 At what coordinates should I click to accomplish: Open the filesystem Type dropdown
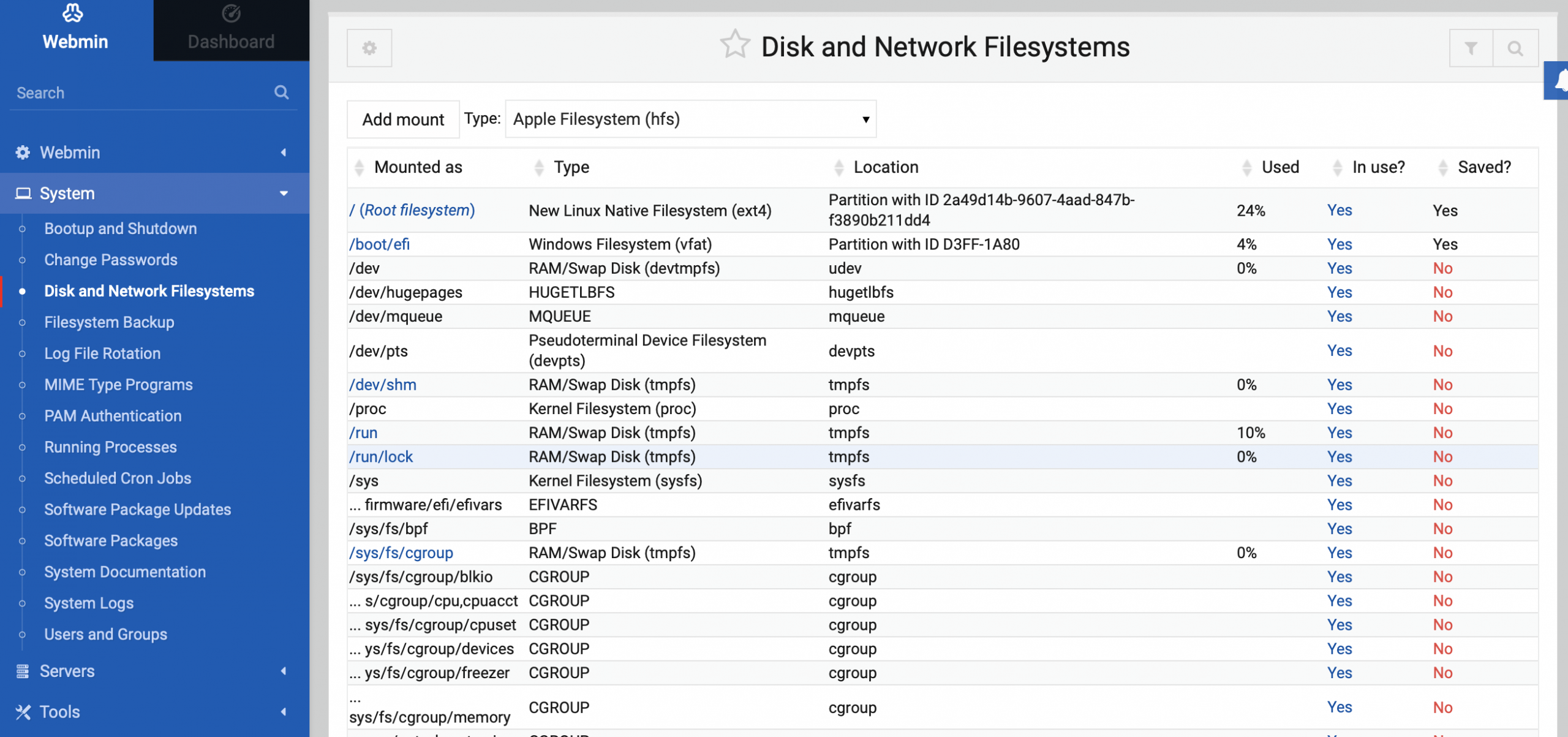click(x=691, y=119)
